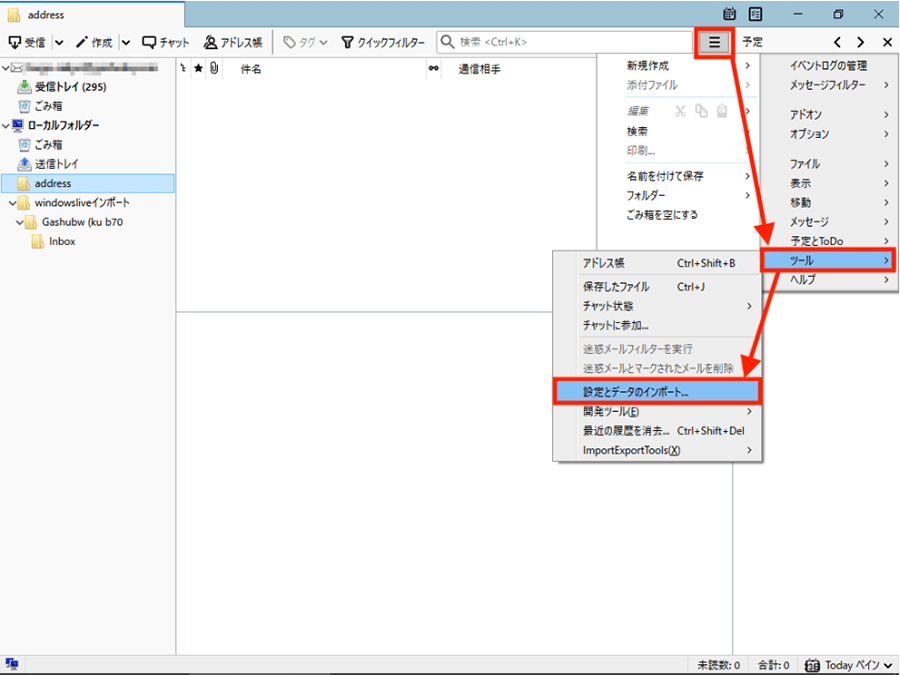Choose アドレス帳 Ctrl+Shift+B in tools menu
Image resolution: width=900 pixels, height=675 pixels.
coord(657,263)
